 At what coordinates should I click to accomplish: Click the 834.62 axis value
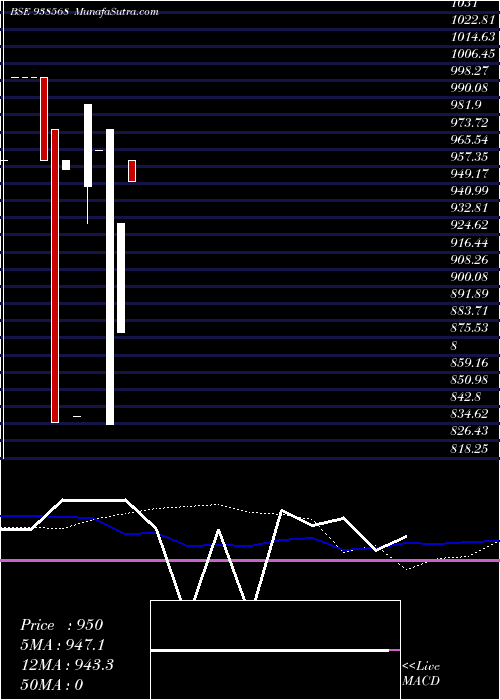pos(469,414)
